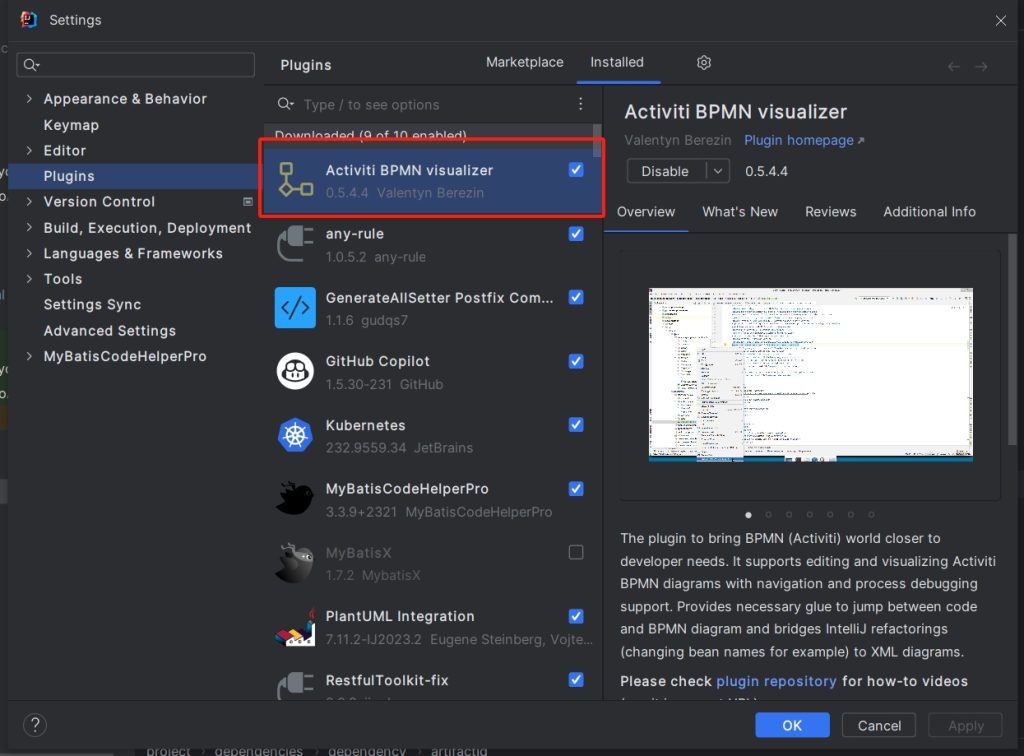Confirm settings with the OK button
The image size is (1024, 756).
[x=792, y=725]
